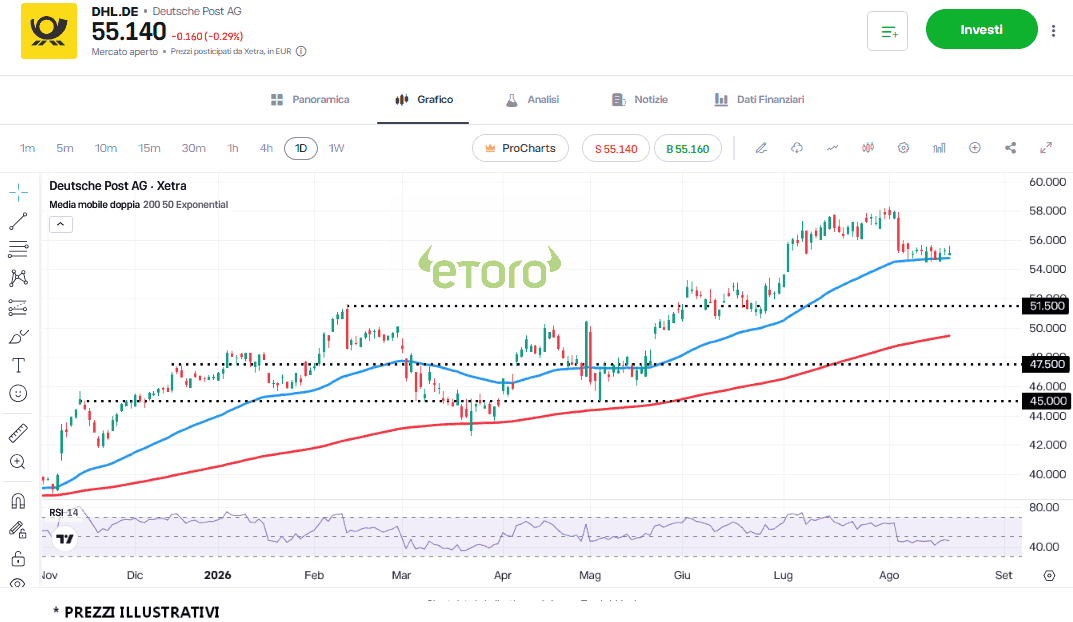Open the forecasting and measurement tools
Viewport: 1073px width, 622px height.
point(18,307)
